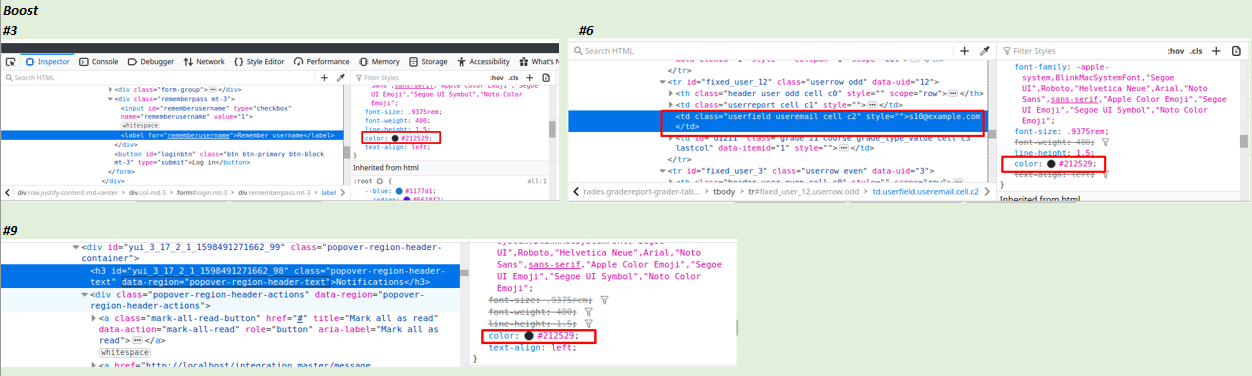Click the # href link on mark-all-read-button
The width and height of the screenshot is (1252, 376).
[300, 318]
